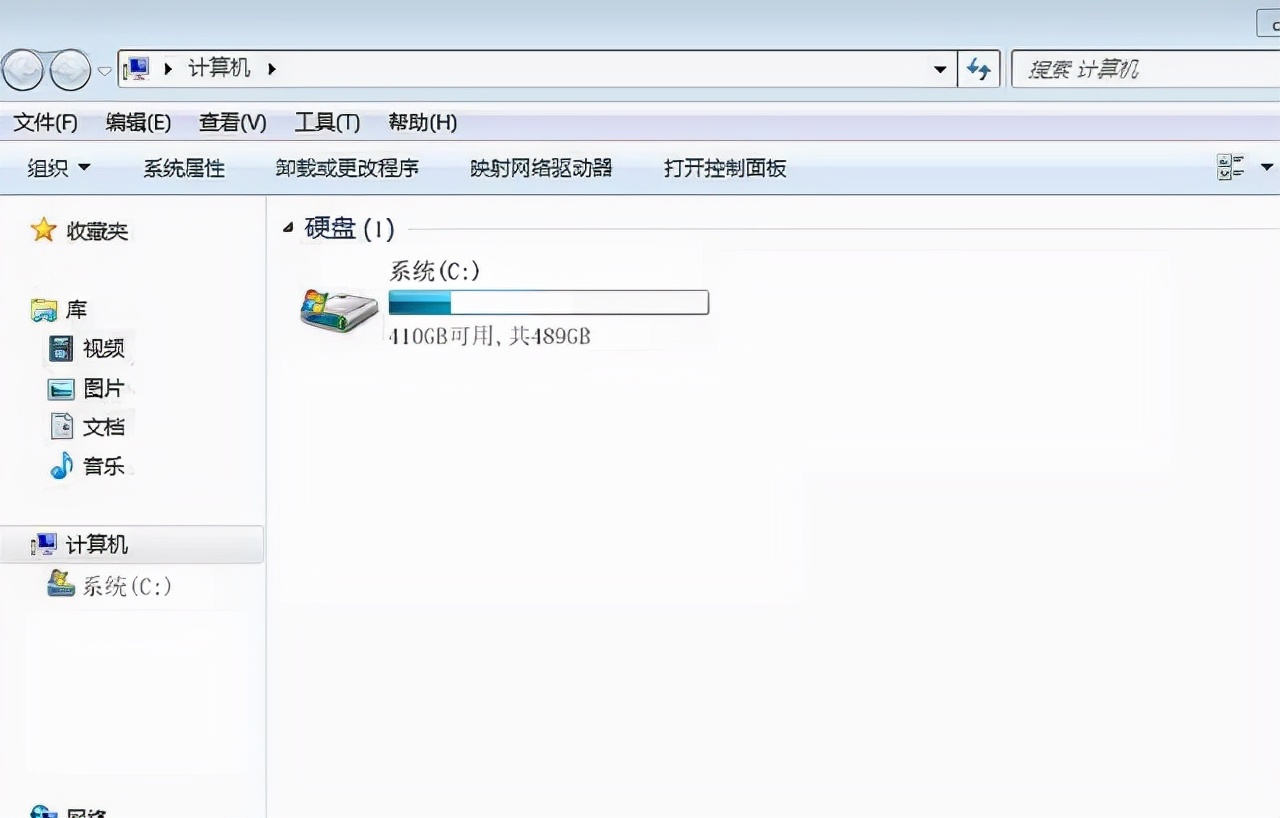
Task: Click the C drive capacity usage bar
Action: [x=548, y=302]
